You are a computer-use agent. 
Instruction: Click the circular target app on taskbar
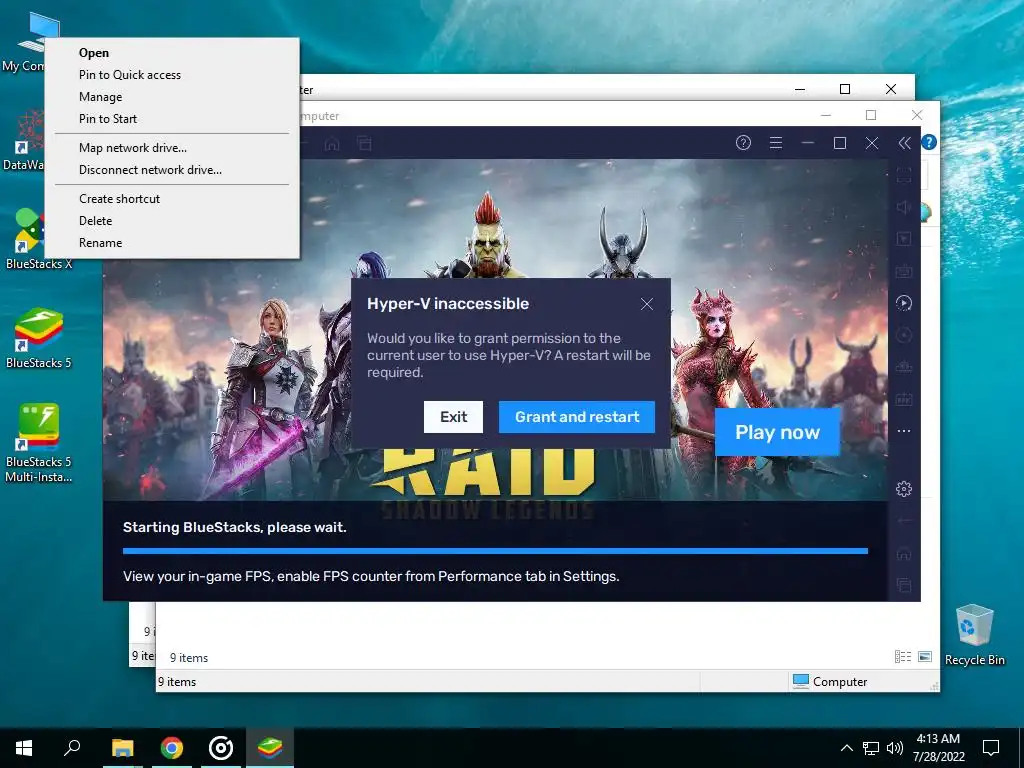click(x=221, y=748)
